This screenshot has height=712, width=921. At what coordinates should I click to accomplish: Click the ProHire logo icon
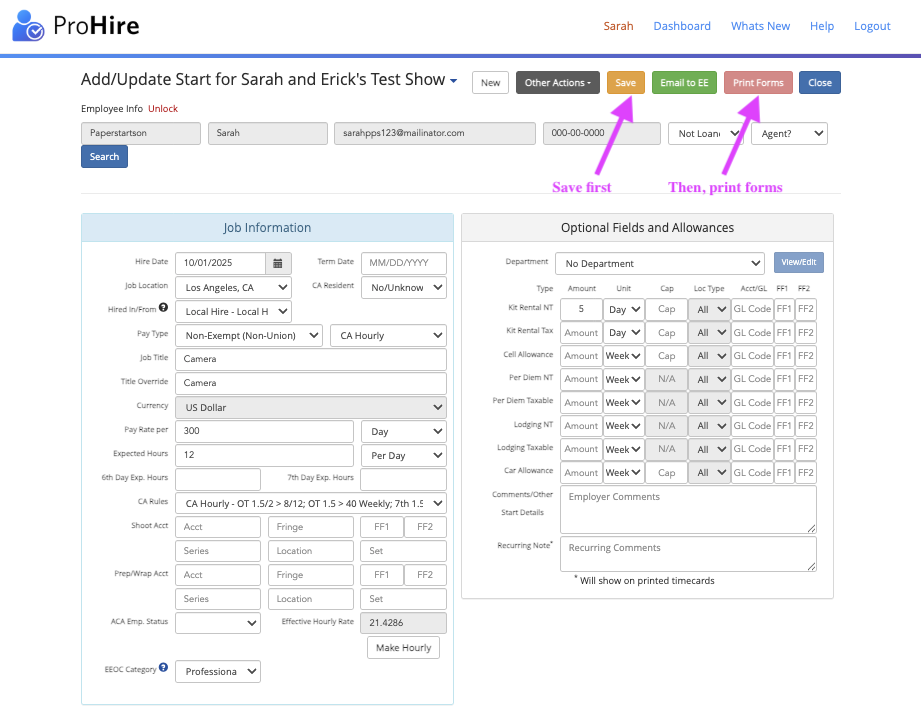28,25
